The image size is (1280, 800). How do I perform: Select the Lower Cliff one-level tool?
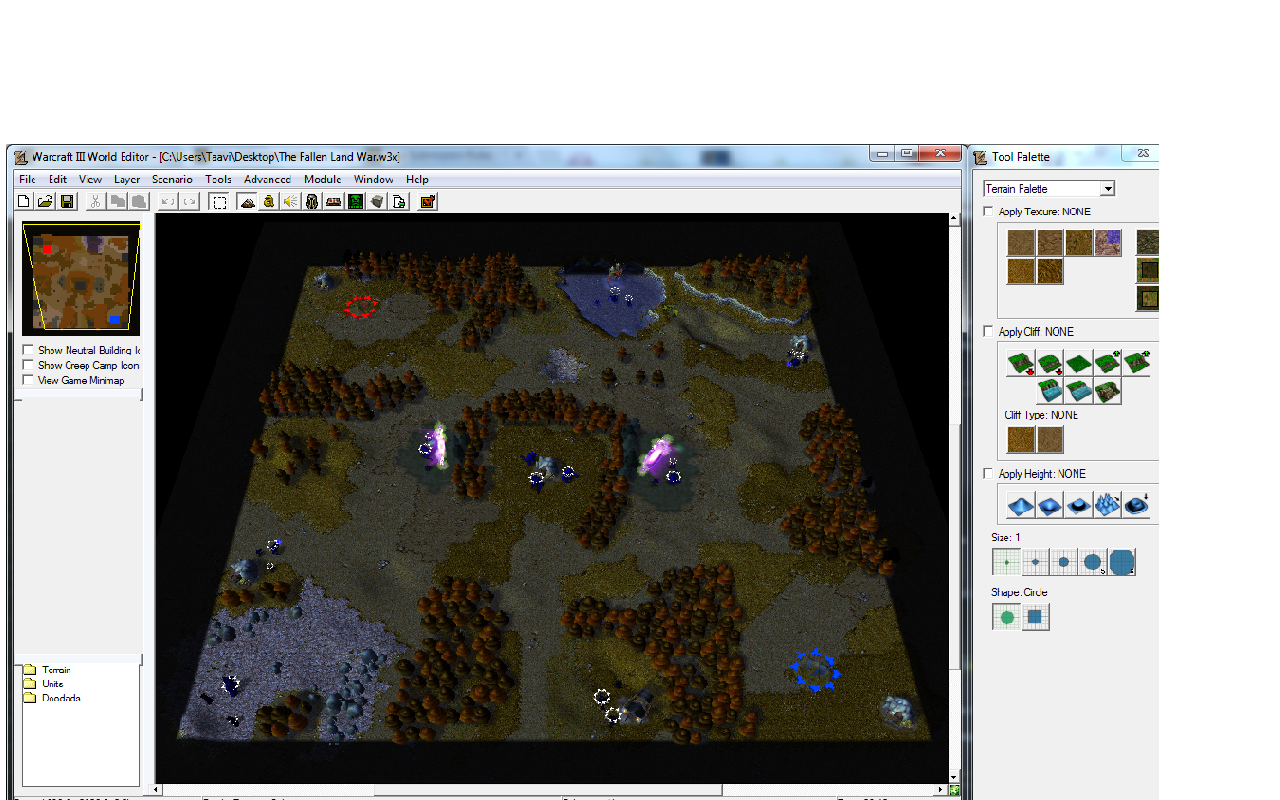pos(1049,363)
